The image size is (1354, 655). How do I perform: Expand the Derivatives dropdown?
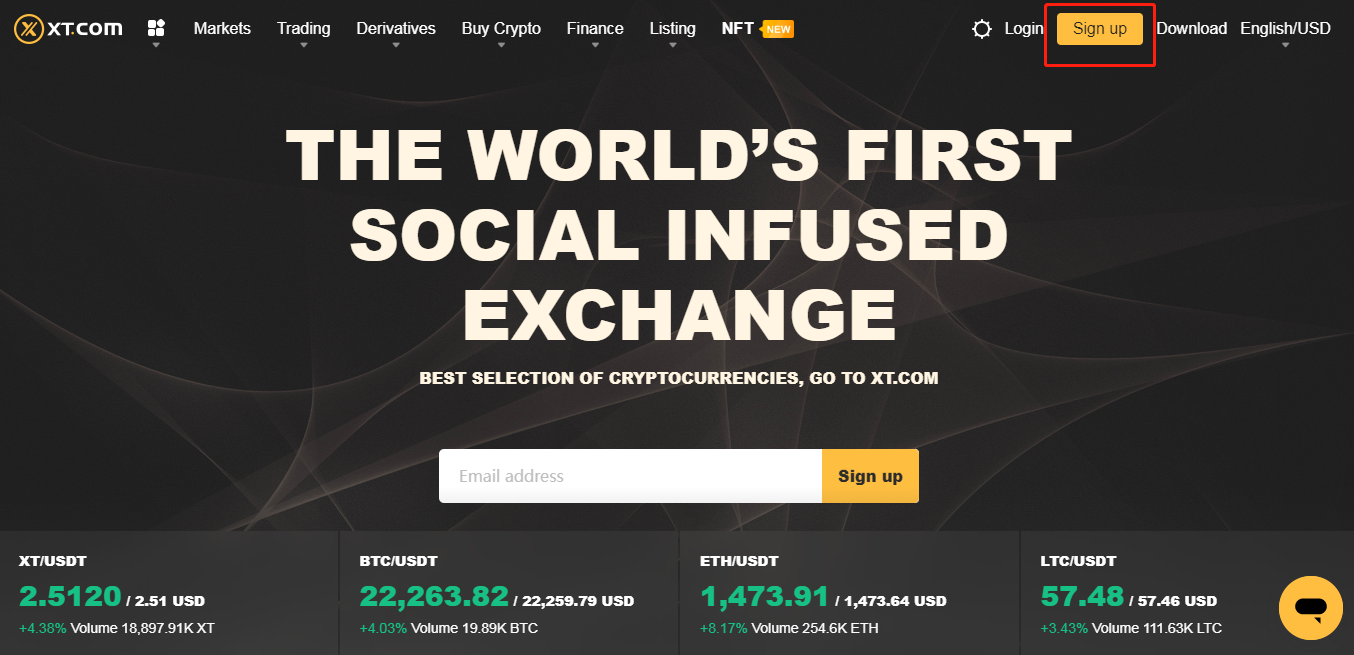pyautogui.click(x=396, y=28)
